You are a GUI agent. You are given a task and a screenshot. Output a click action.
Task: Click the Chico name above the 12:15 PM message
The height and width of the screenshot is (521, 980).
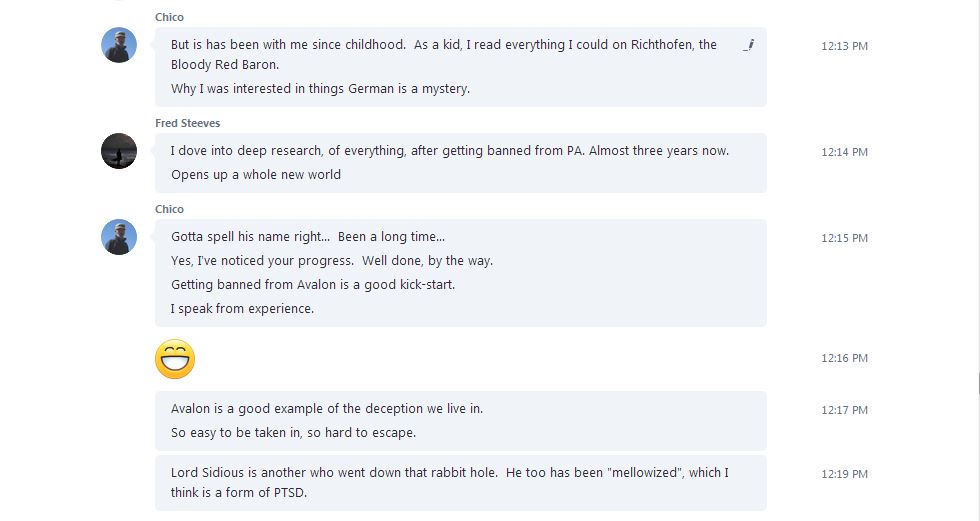(169, 209)
